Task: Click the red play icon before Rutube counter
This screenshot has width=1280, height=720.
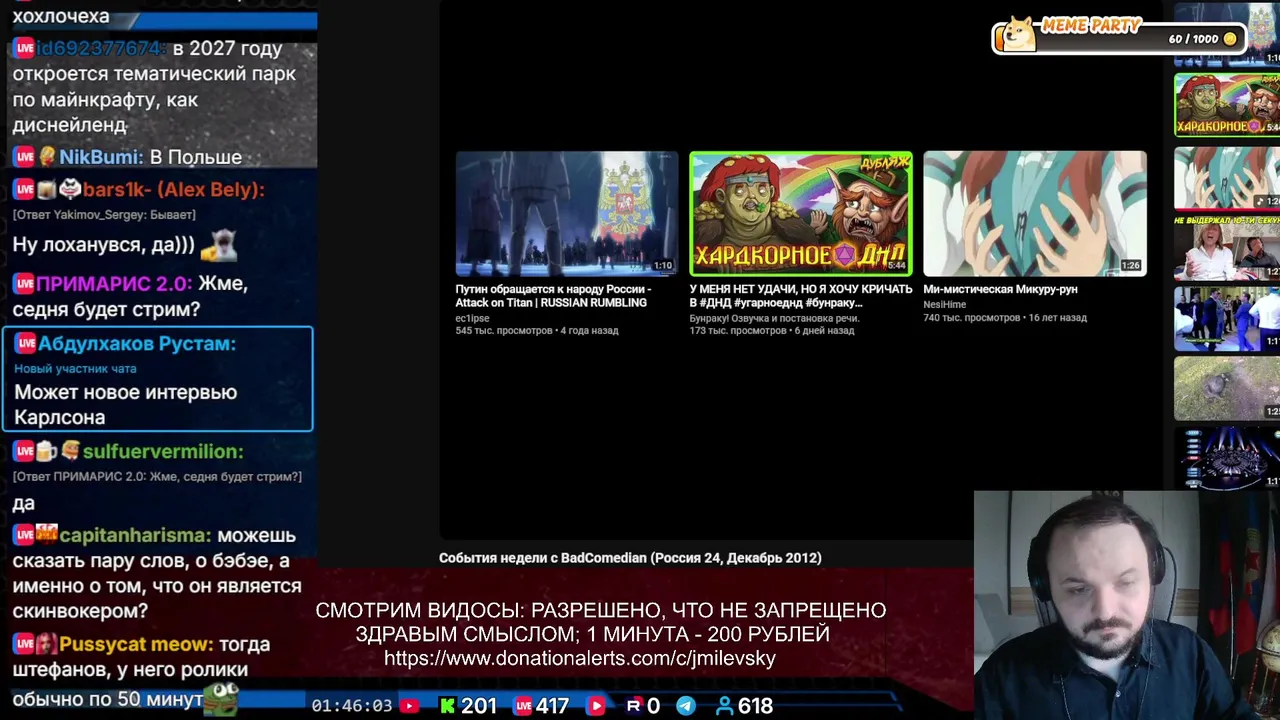Action: pyautogui.click(x=596, y=706)
